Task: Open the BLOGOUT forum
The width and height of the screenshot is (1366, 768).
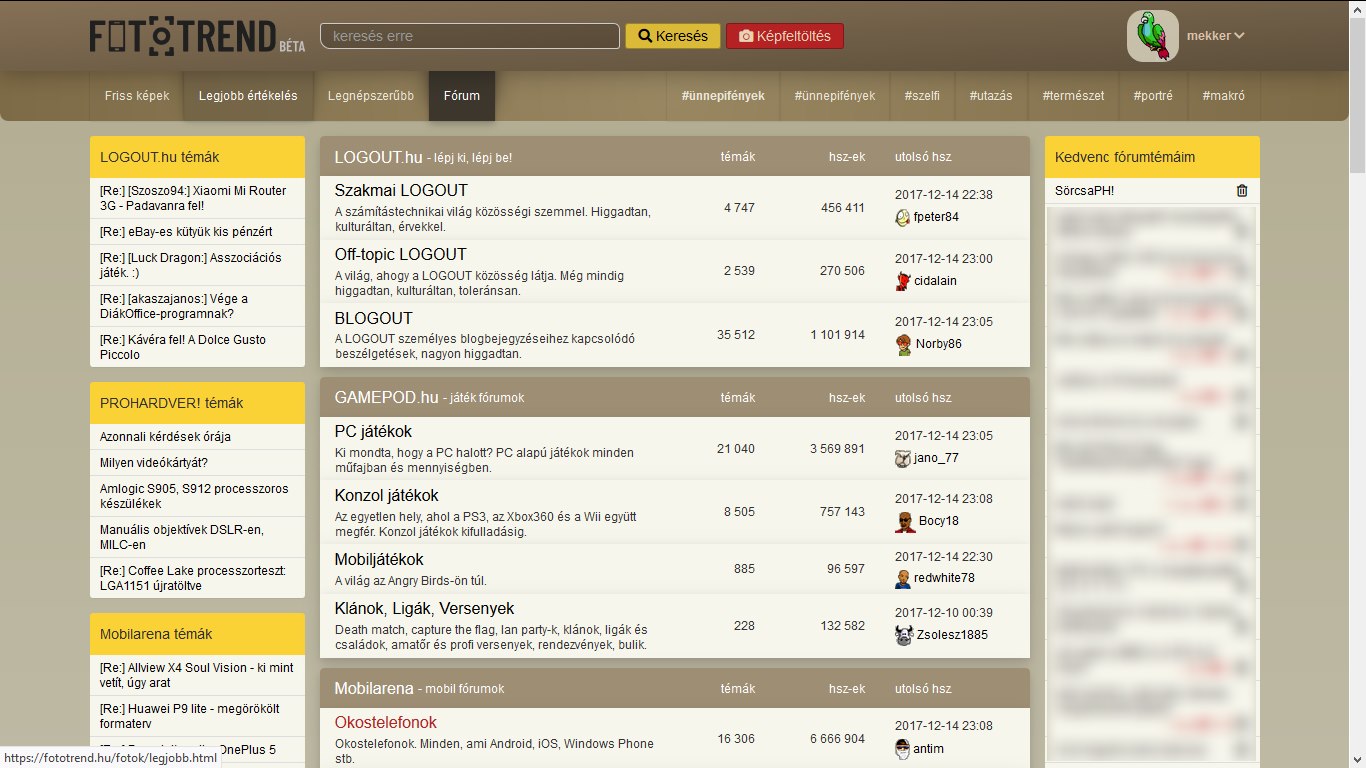Action: pos(374,318)
